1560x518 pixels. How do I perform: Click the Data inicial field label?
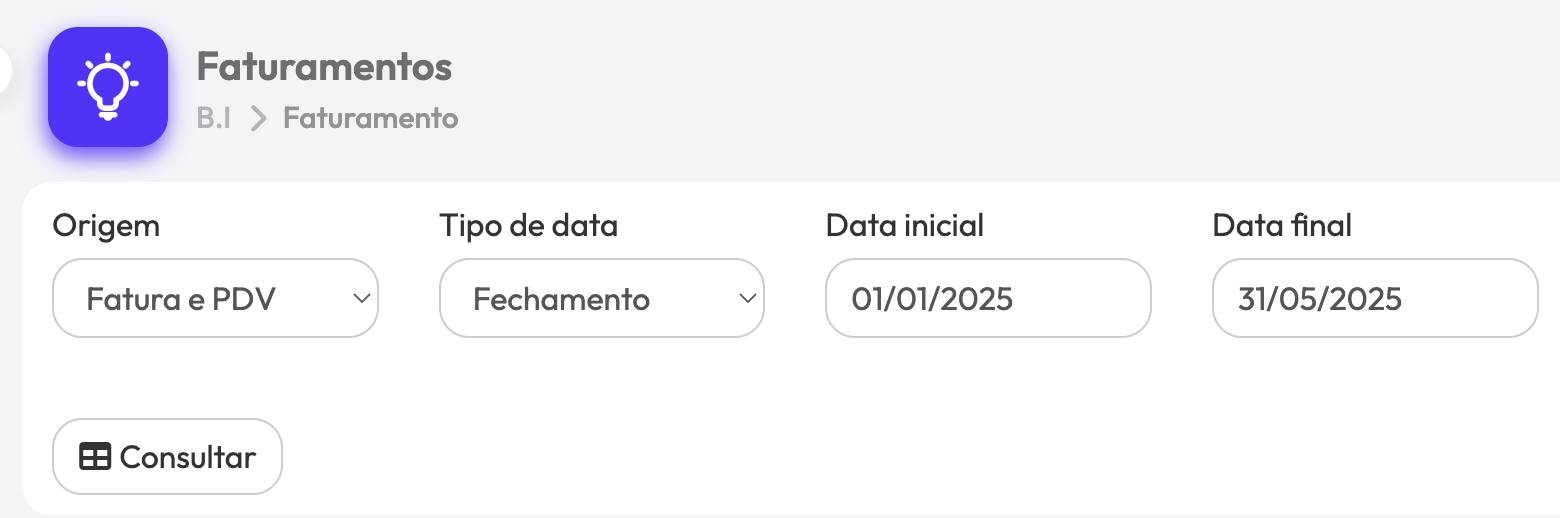905,226
